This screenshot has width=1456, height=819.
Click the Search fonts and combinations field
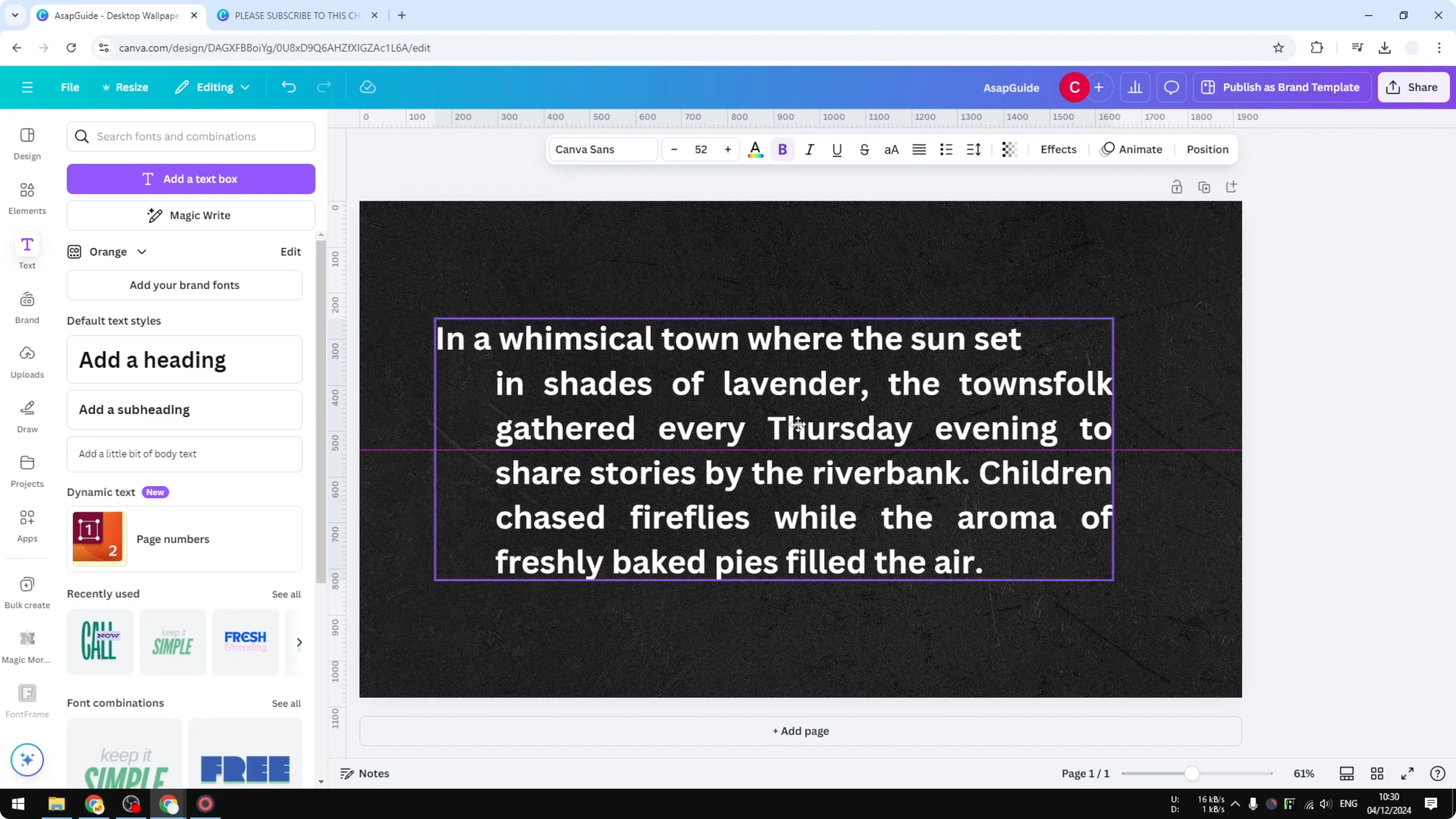[191, 136]
